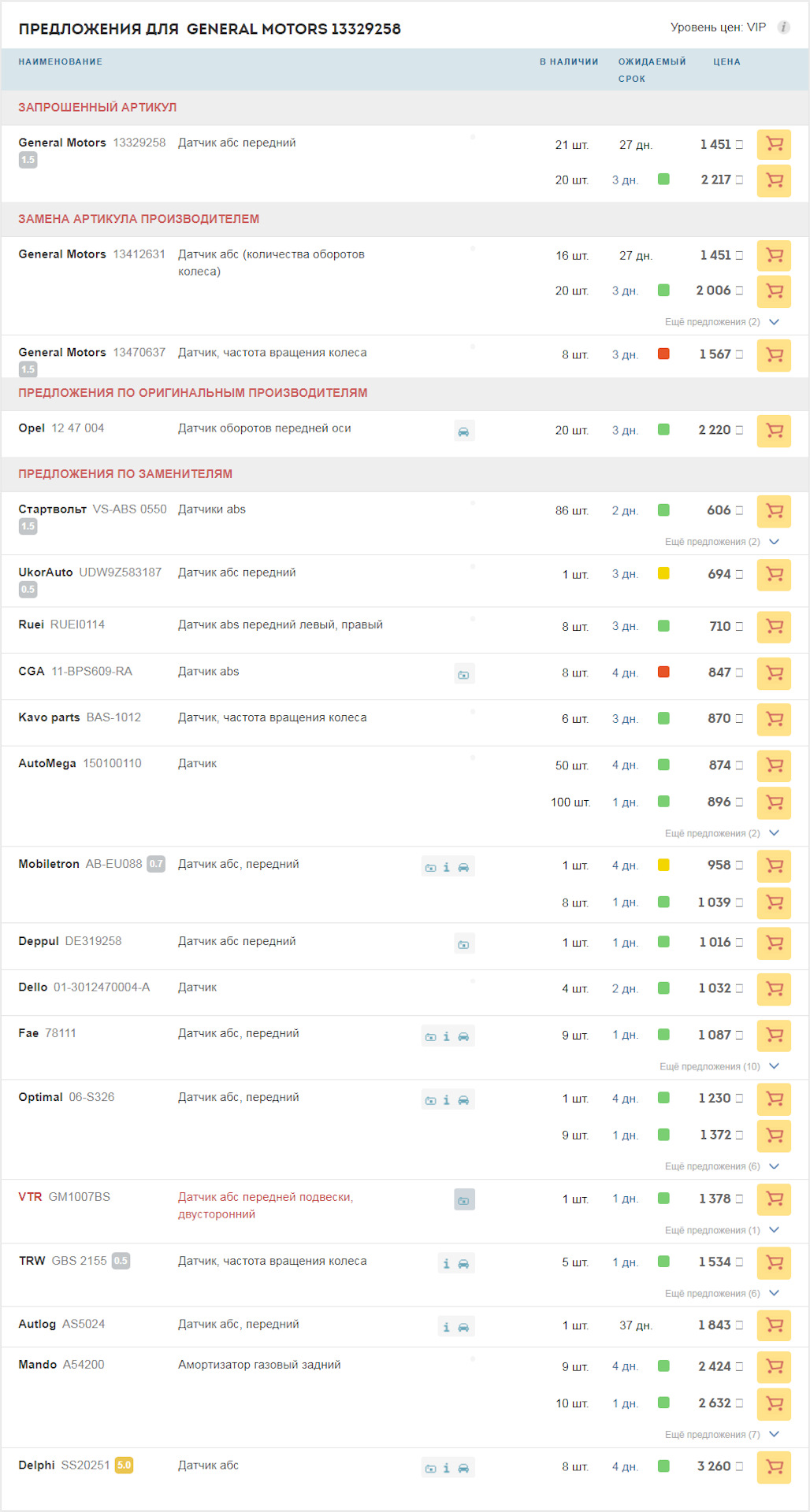Open info icon for Mobiletron AB-EU088

(446, 867)
